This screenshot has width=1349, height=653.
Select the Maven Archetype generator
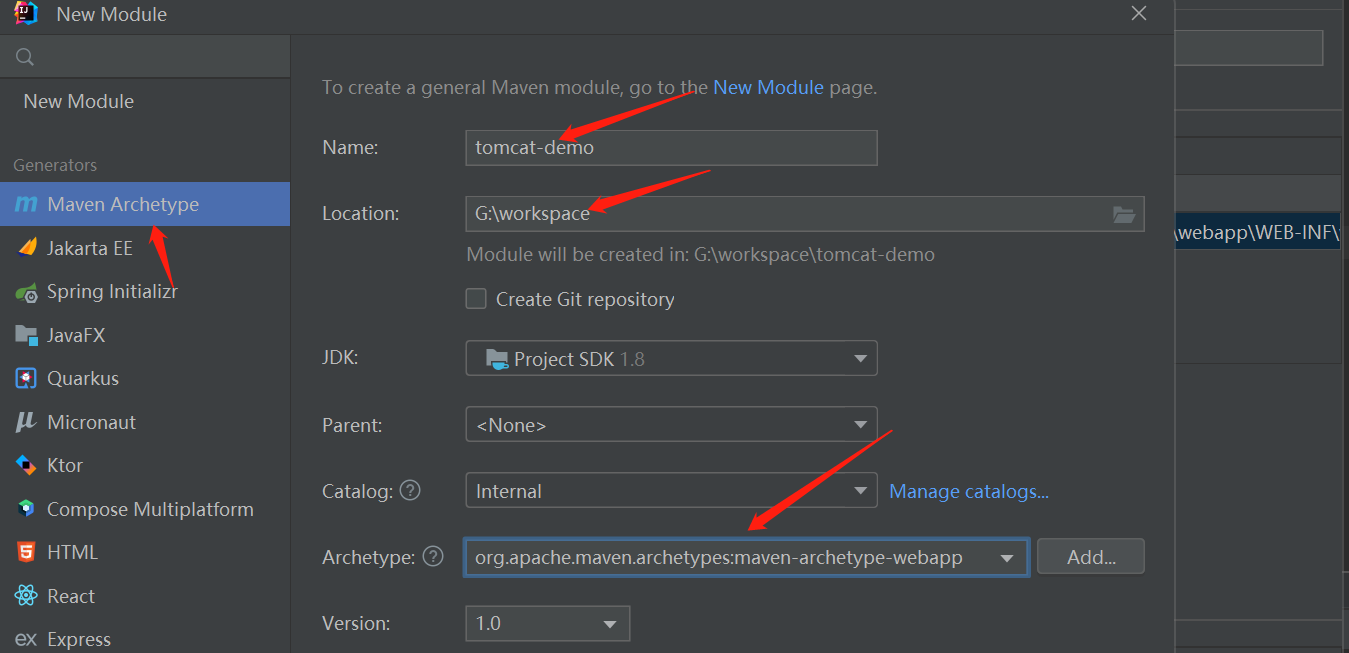145,204
